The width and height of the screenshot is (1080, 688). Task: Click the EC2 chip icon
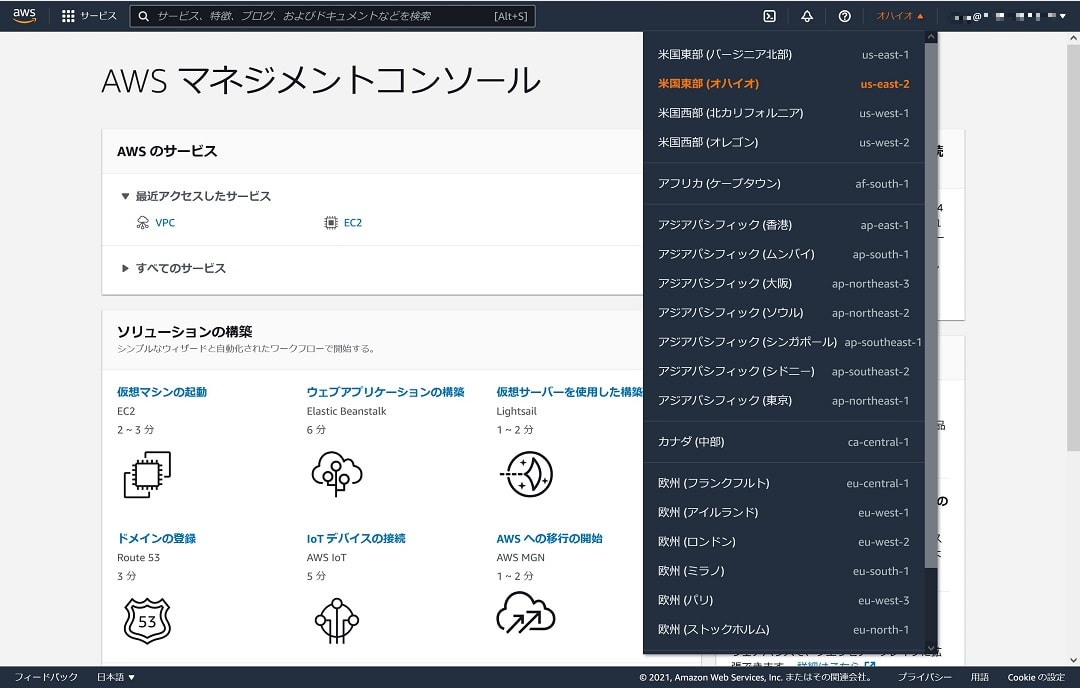(x=331, y=222)
